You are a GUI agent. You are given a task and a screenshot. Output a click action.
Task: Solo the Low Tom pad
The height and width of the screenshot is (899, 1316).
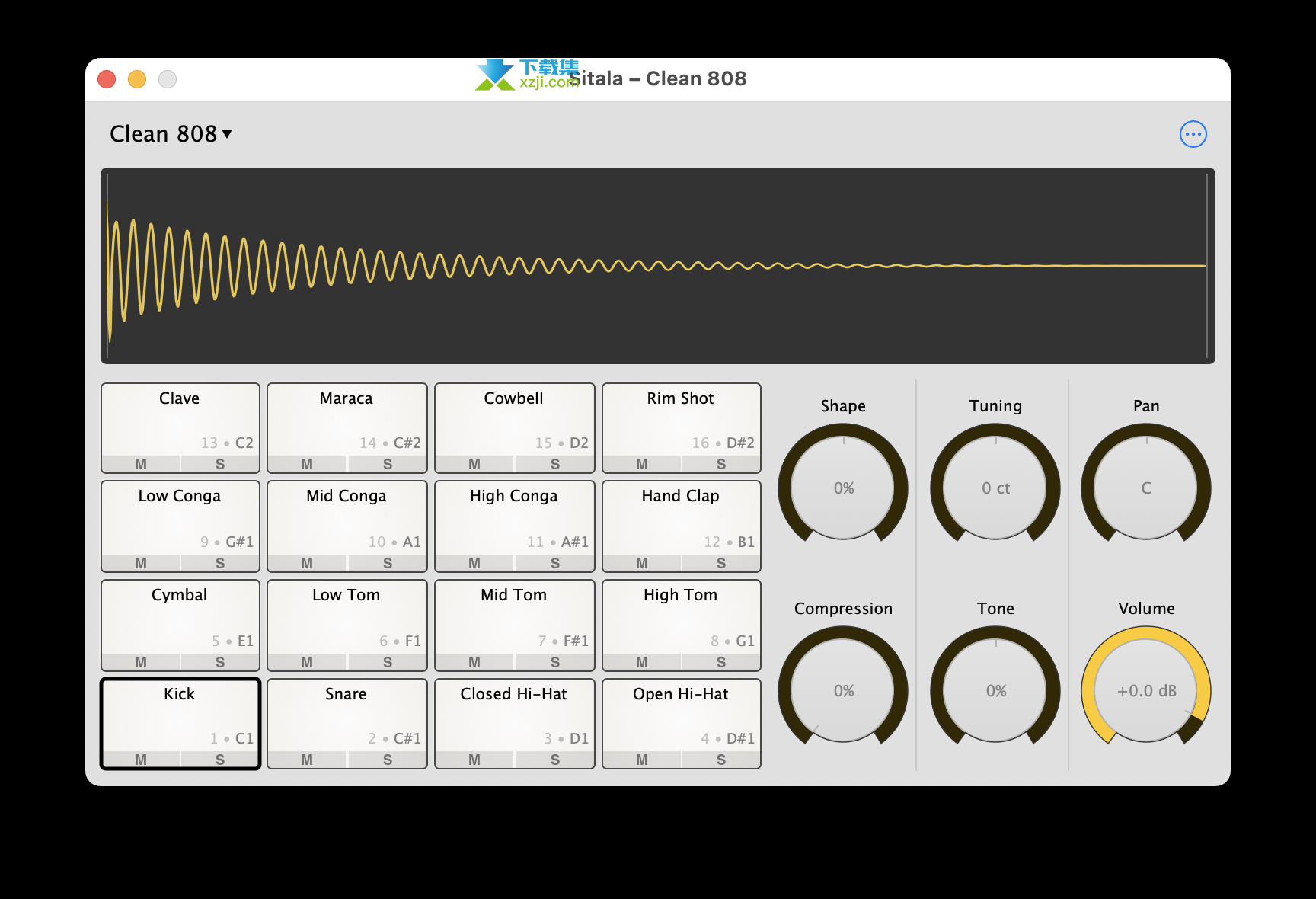tap(388, 662)
